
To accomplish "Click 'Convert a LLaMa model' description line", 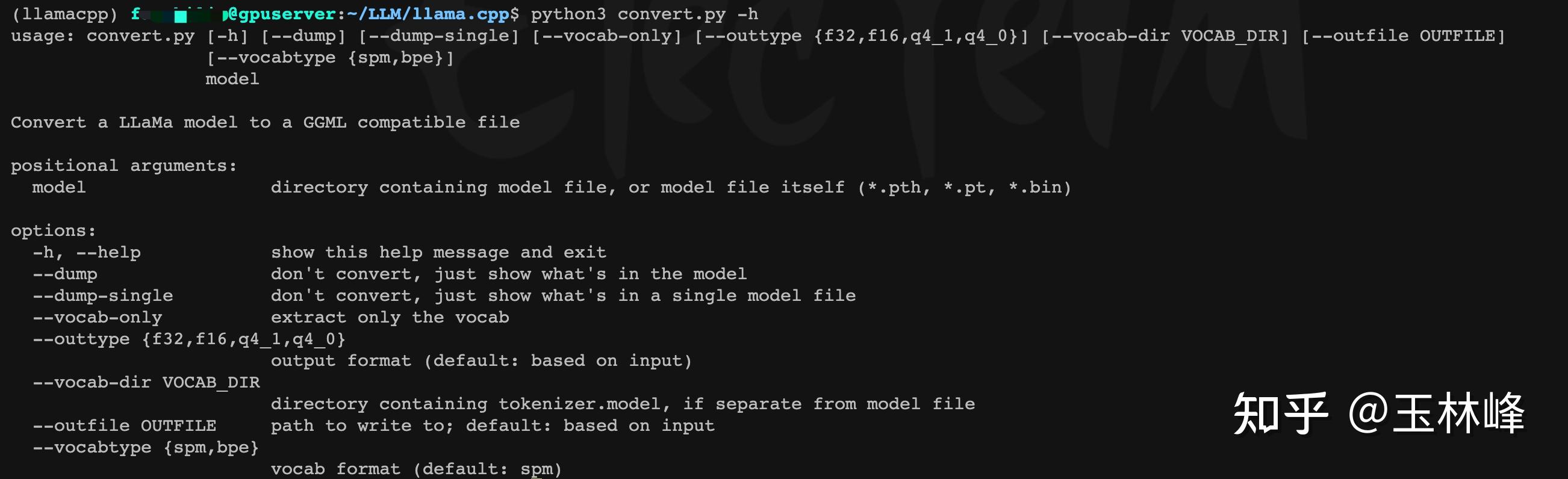I will click(x=266, y=122).
